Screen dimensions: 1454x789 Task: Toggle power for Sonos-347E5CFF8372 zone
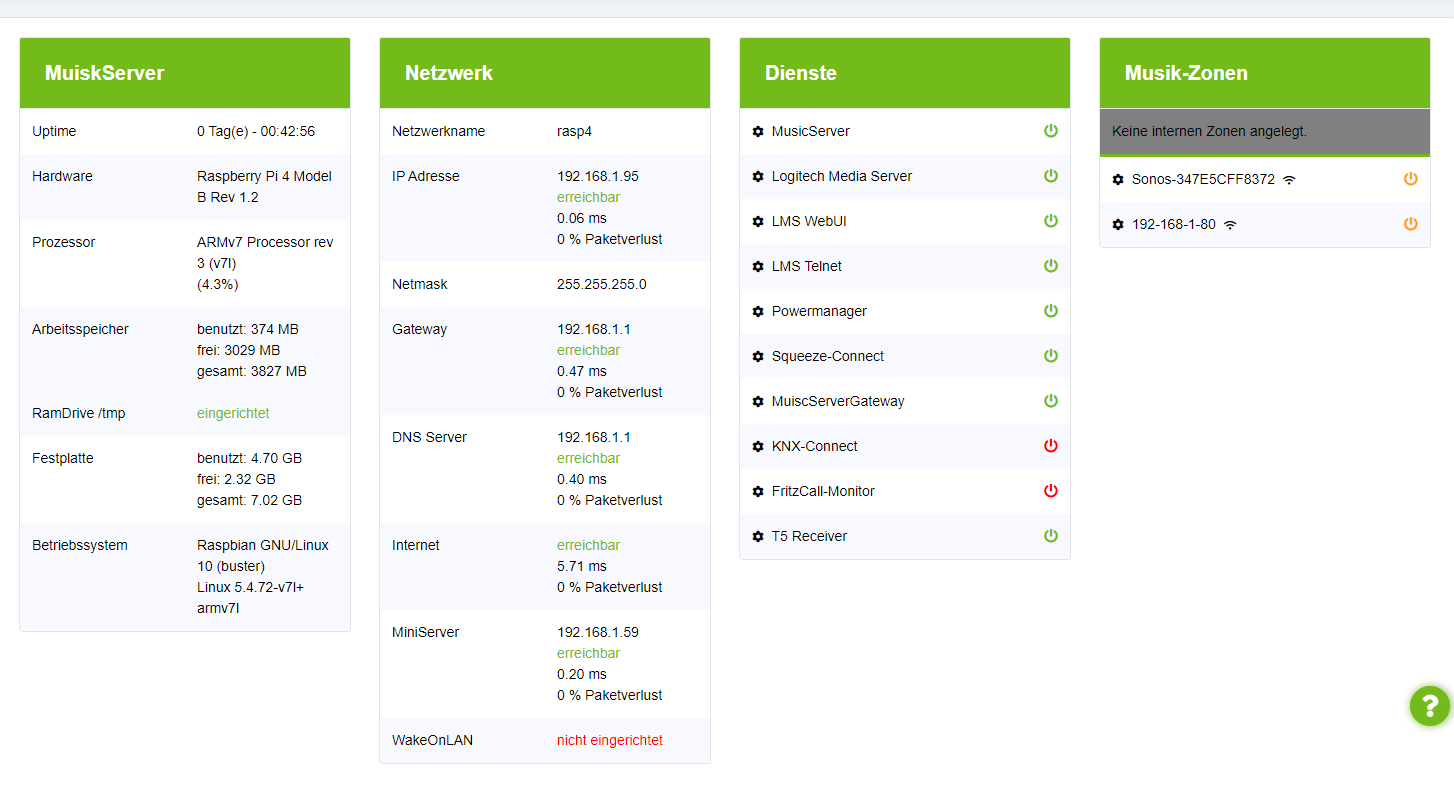1411,179
